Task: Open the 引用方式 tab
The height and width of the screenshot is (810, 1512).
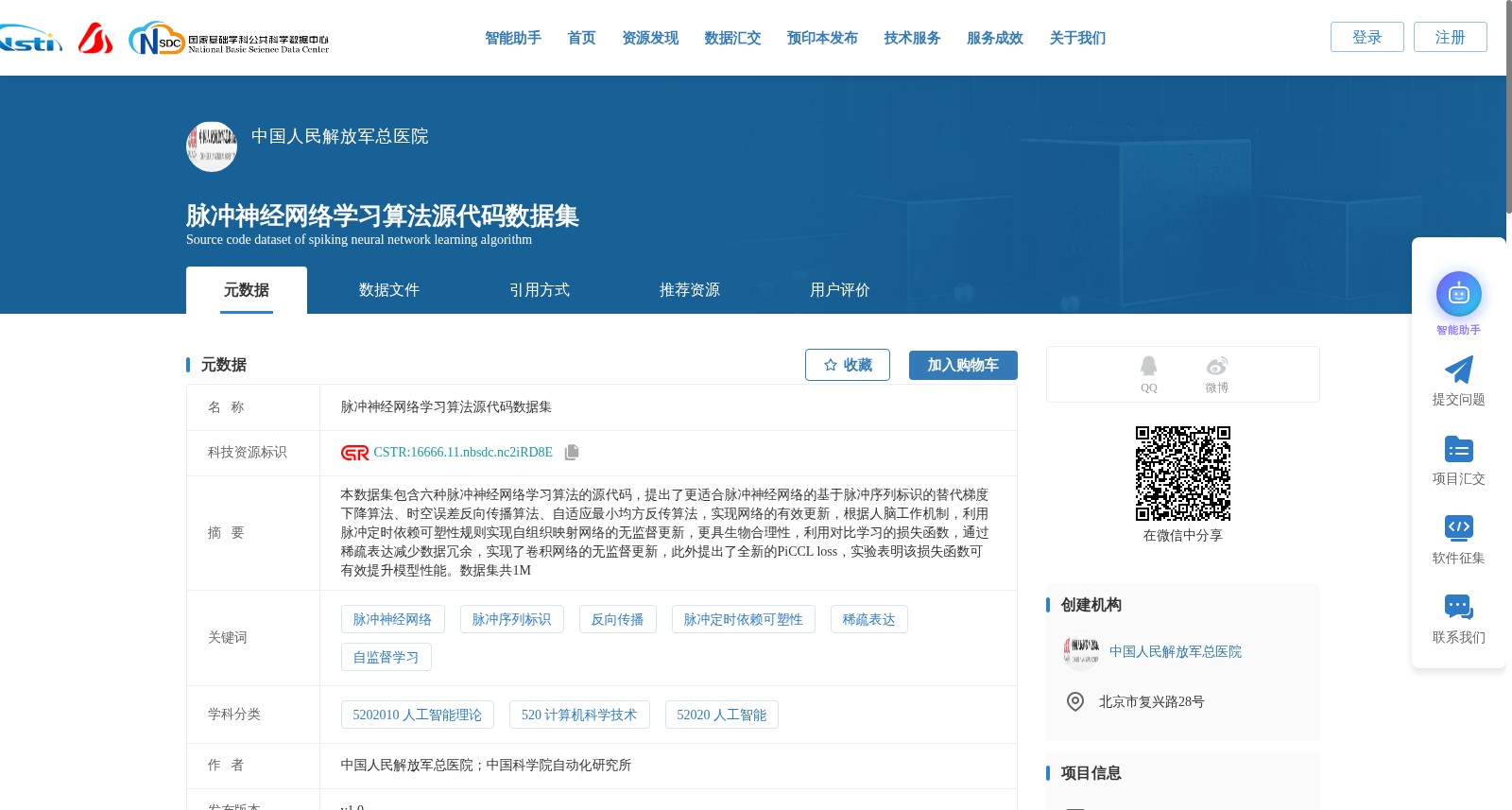Action: tap(539, 290)
